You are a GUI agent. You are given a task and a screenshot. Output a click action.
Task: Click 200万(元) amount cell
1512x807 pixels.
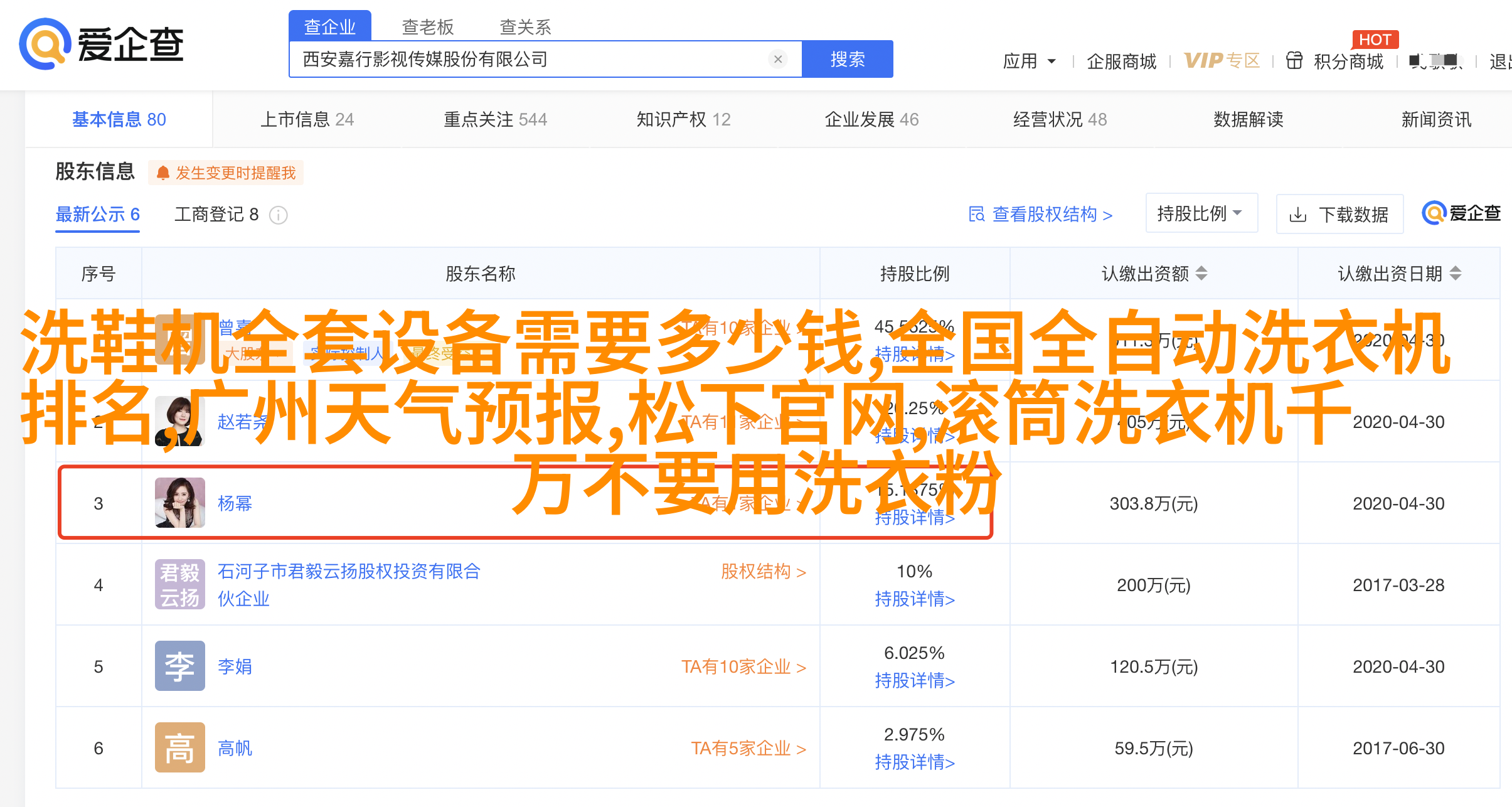pyautogui.click(x=1154, y=585)
